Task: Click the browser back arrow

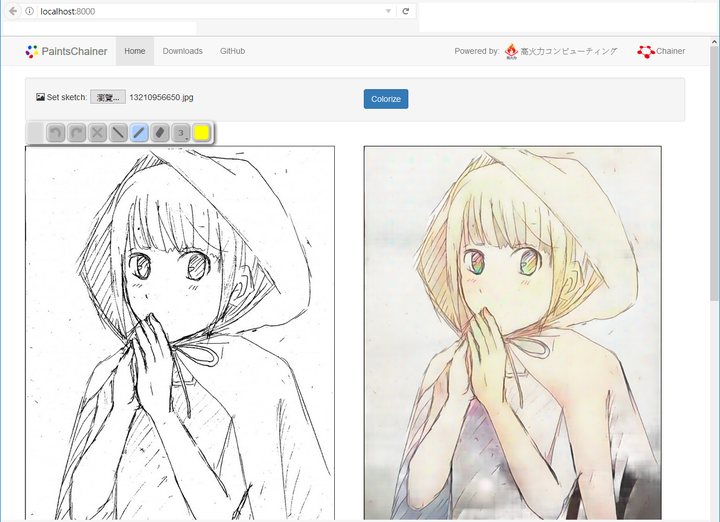Action: 13,11
